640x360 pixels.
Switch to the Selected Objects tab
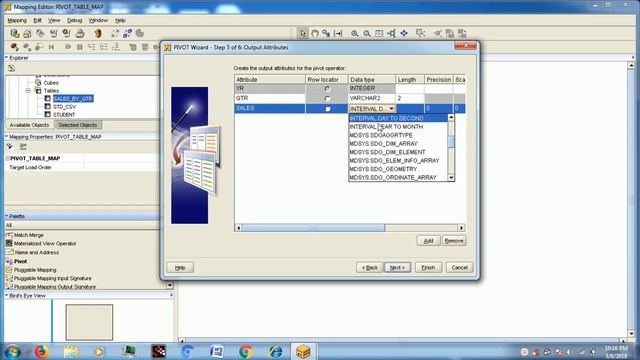pyautogui.click(x=78, y=125)
